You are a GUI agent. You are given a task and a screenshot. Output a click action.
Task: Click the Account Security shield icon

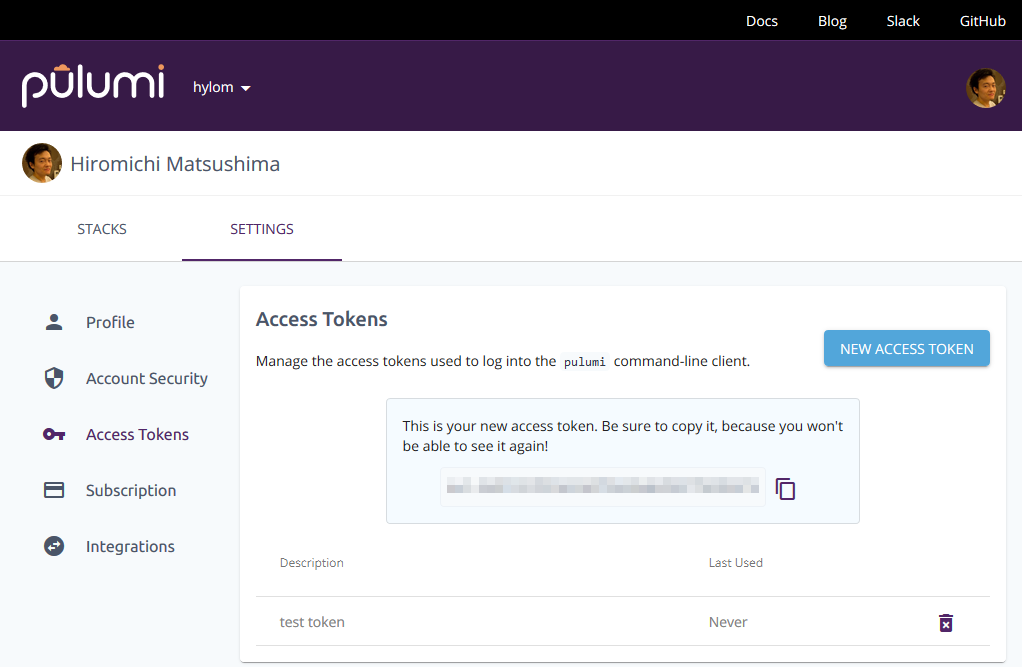pyautogui.click(x=54, y=378)
